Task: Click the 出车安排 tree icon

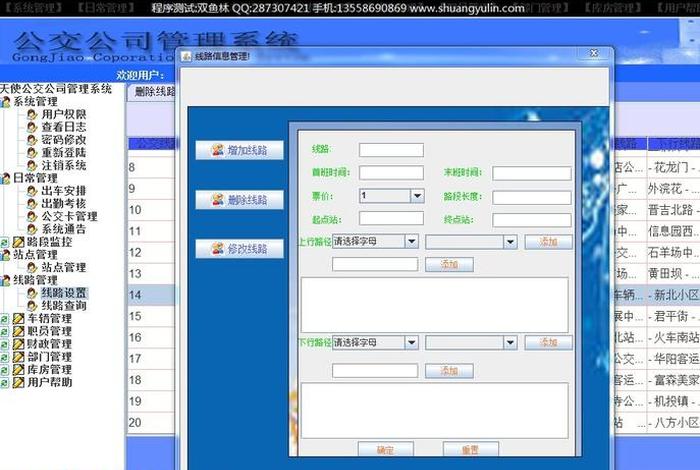Action: coord(32,191)
